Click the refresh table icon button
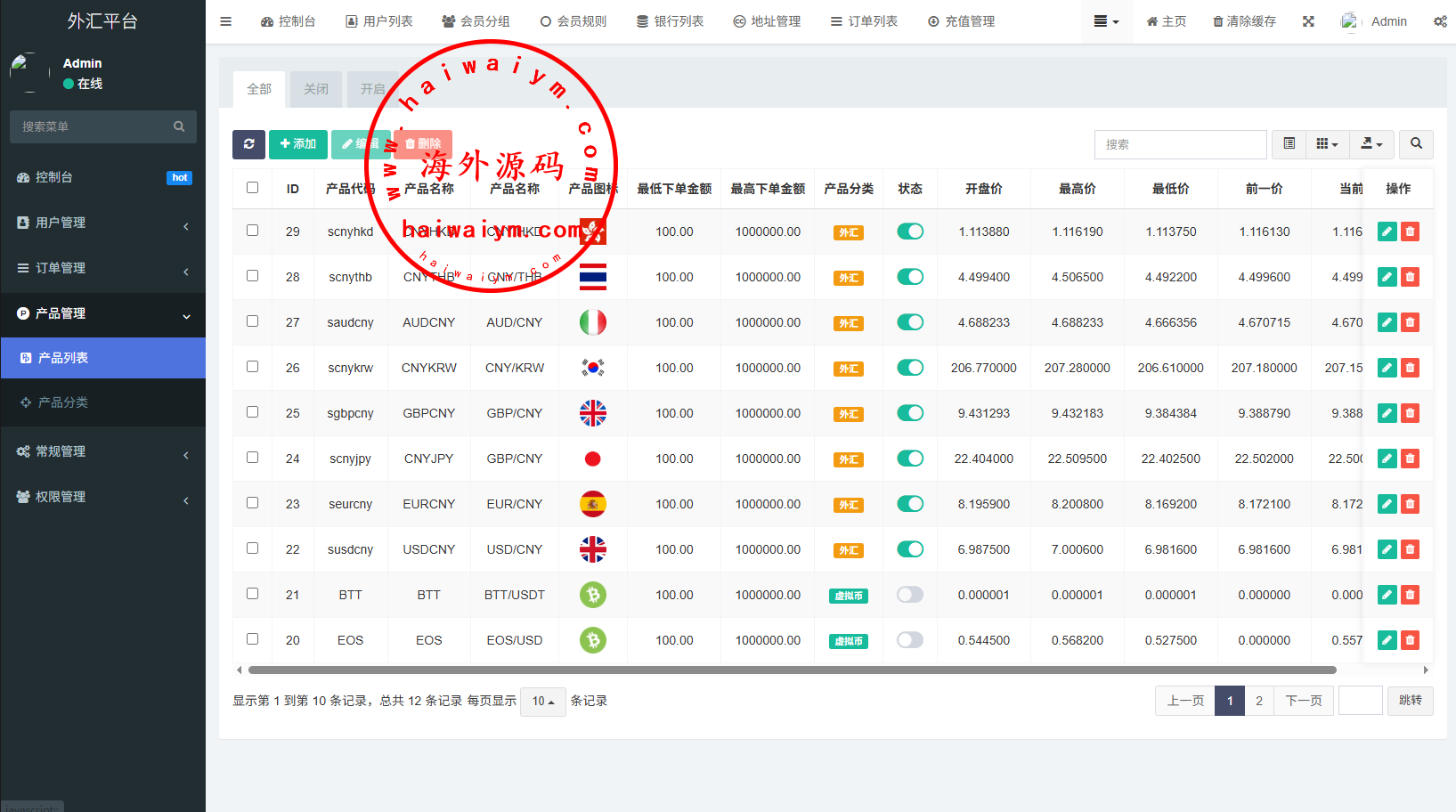 coord(248,144)
